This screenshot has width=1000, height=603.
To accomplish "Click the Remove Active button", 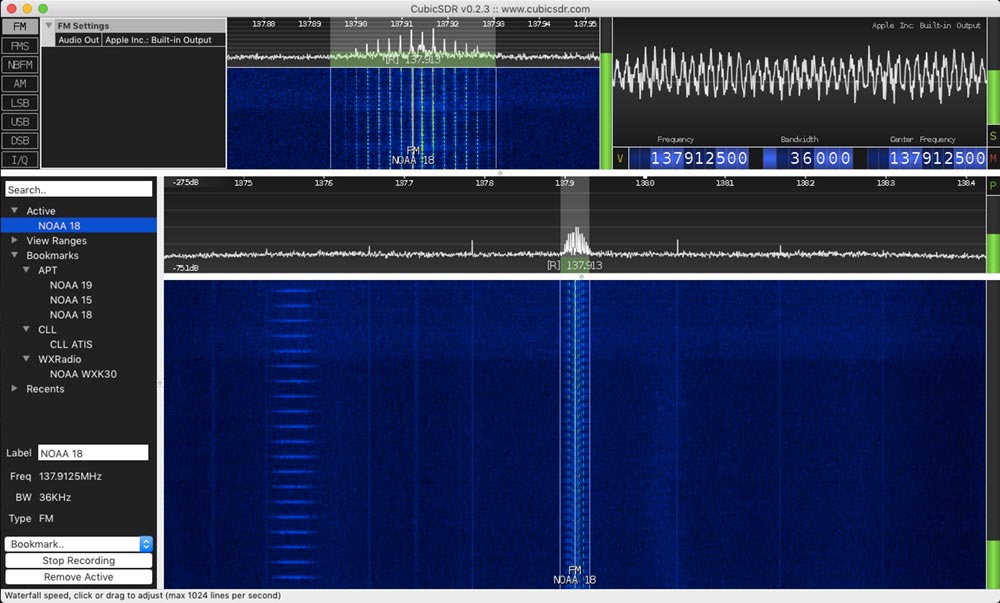I will [78, 577].
